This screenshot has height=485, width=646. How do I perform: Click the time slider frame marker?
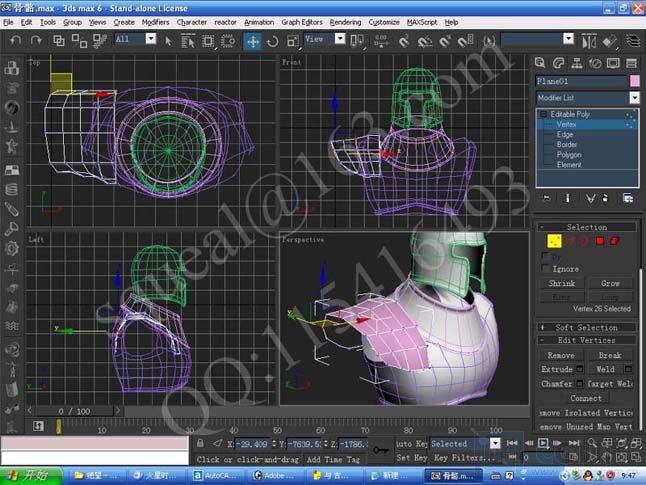(59, 426)
